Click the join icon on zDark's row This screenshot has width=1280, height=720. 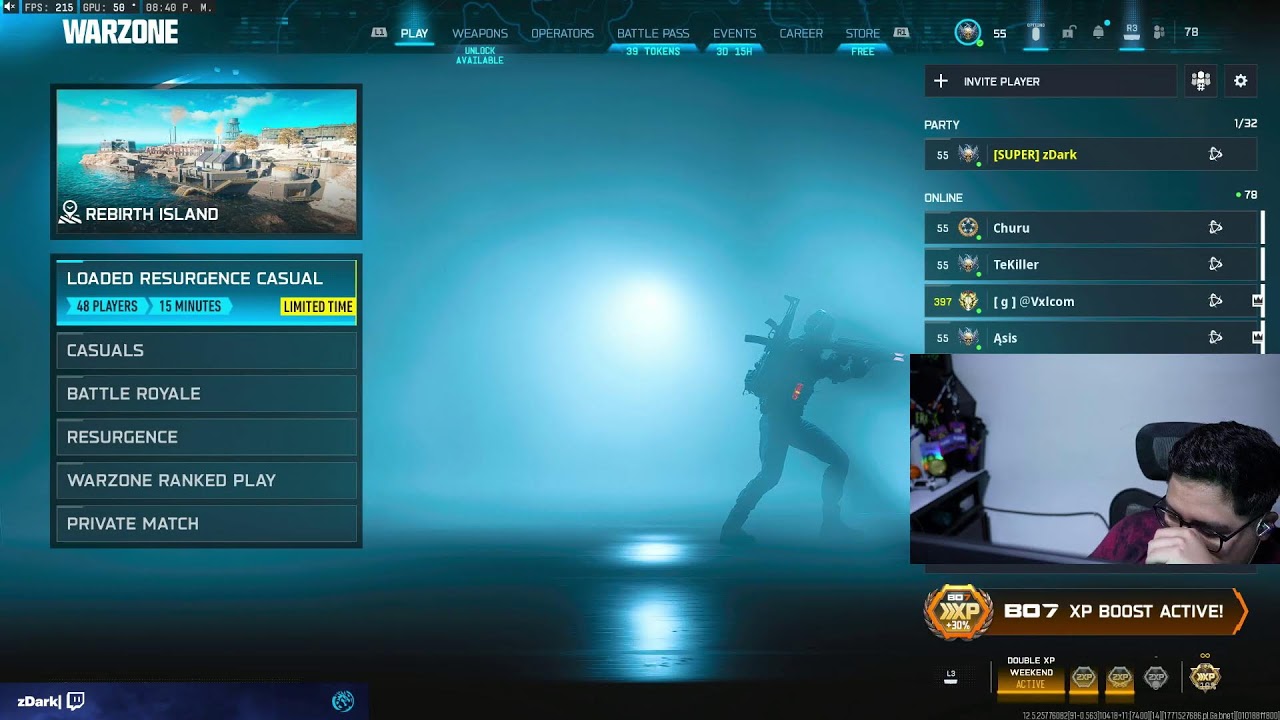(x=1216, y=154)
